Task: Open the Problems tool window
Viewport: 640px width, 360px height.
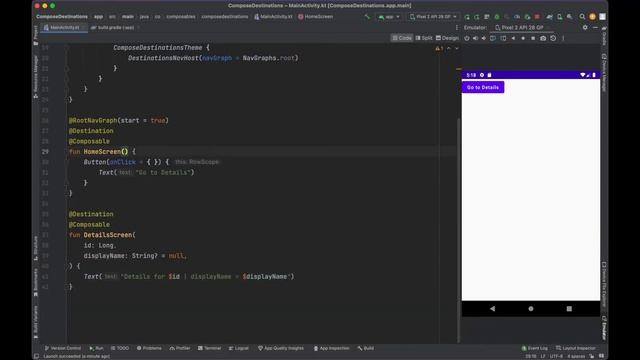Action: pos(149,348)
